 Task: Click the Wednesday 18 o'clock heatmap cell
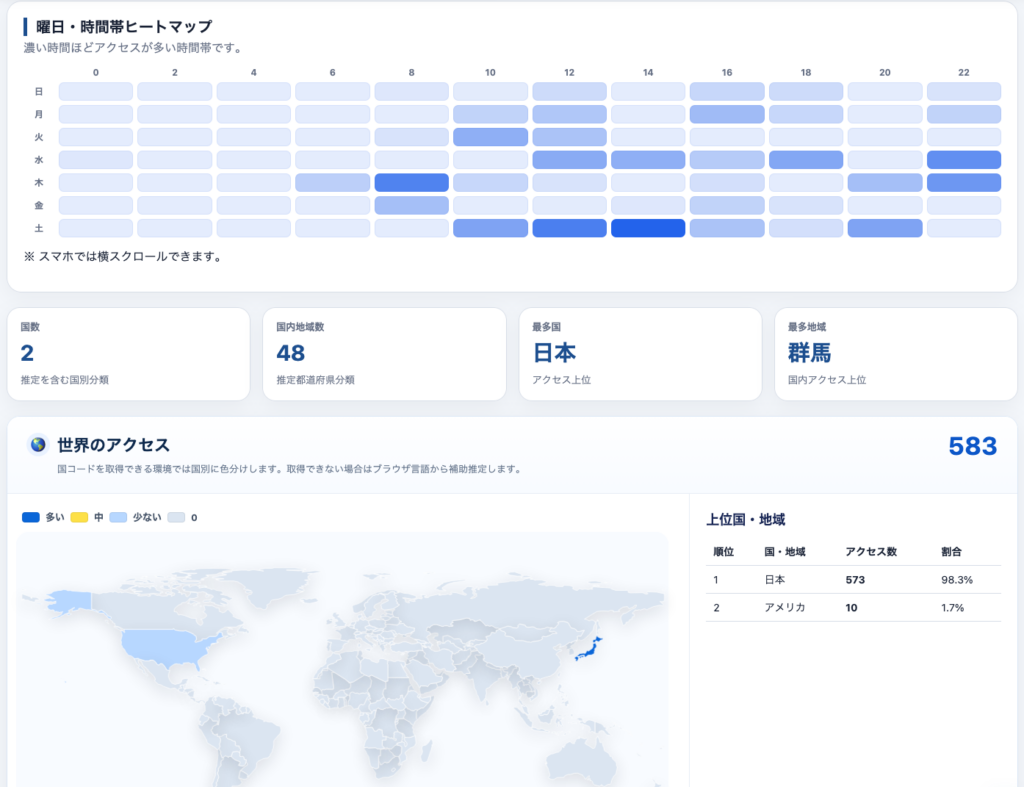click(x=806, y=159)
